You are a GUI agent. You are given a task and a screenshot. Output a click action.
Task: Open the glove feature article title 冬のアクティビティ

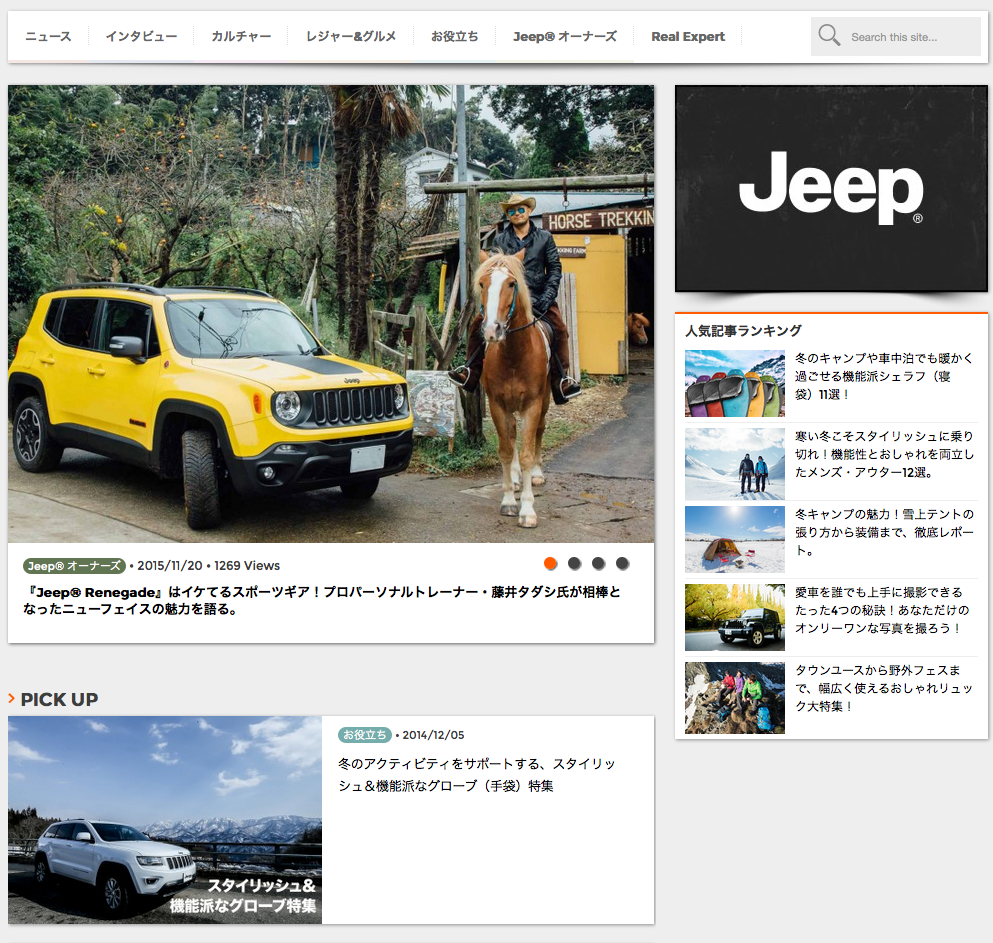(477, 775)
